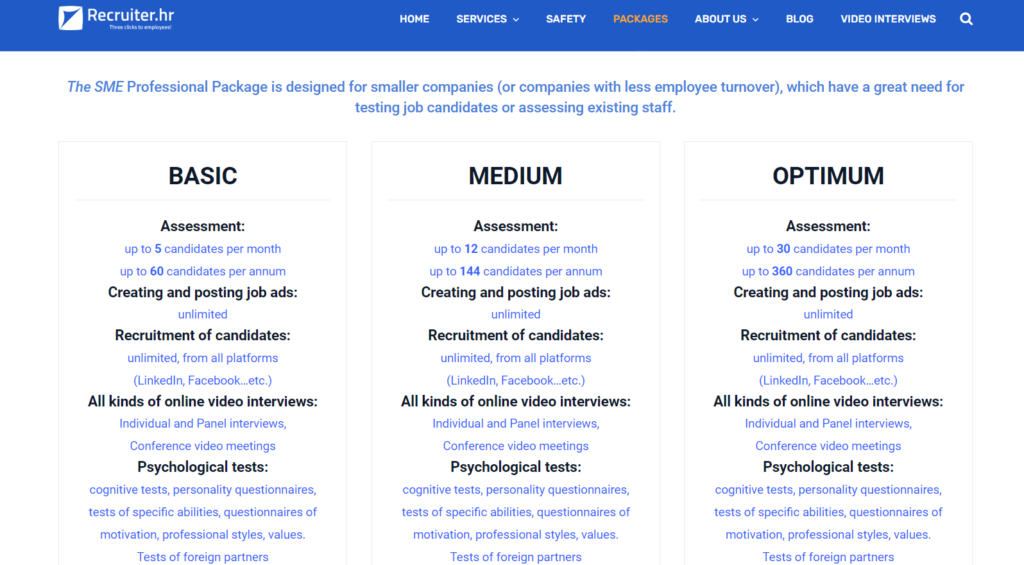Click 'up to 5 candidates per month' text
Screen dimensions: 1024x565
coord(202,249)
